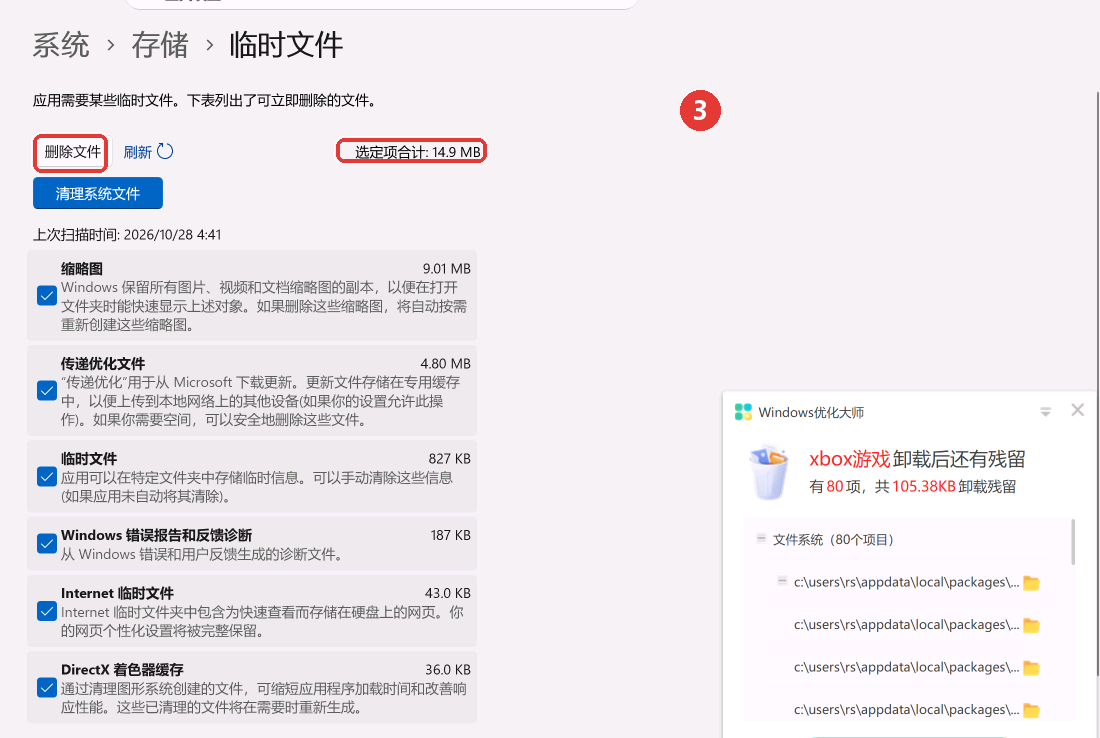Click the 4.80 MB size value

tap(445, 363)
